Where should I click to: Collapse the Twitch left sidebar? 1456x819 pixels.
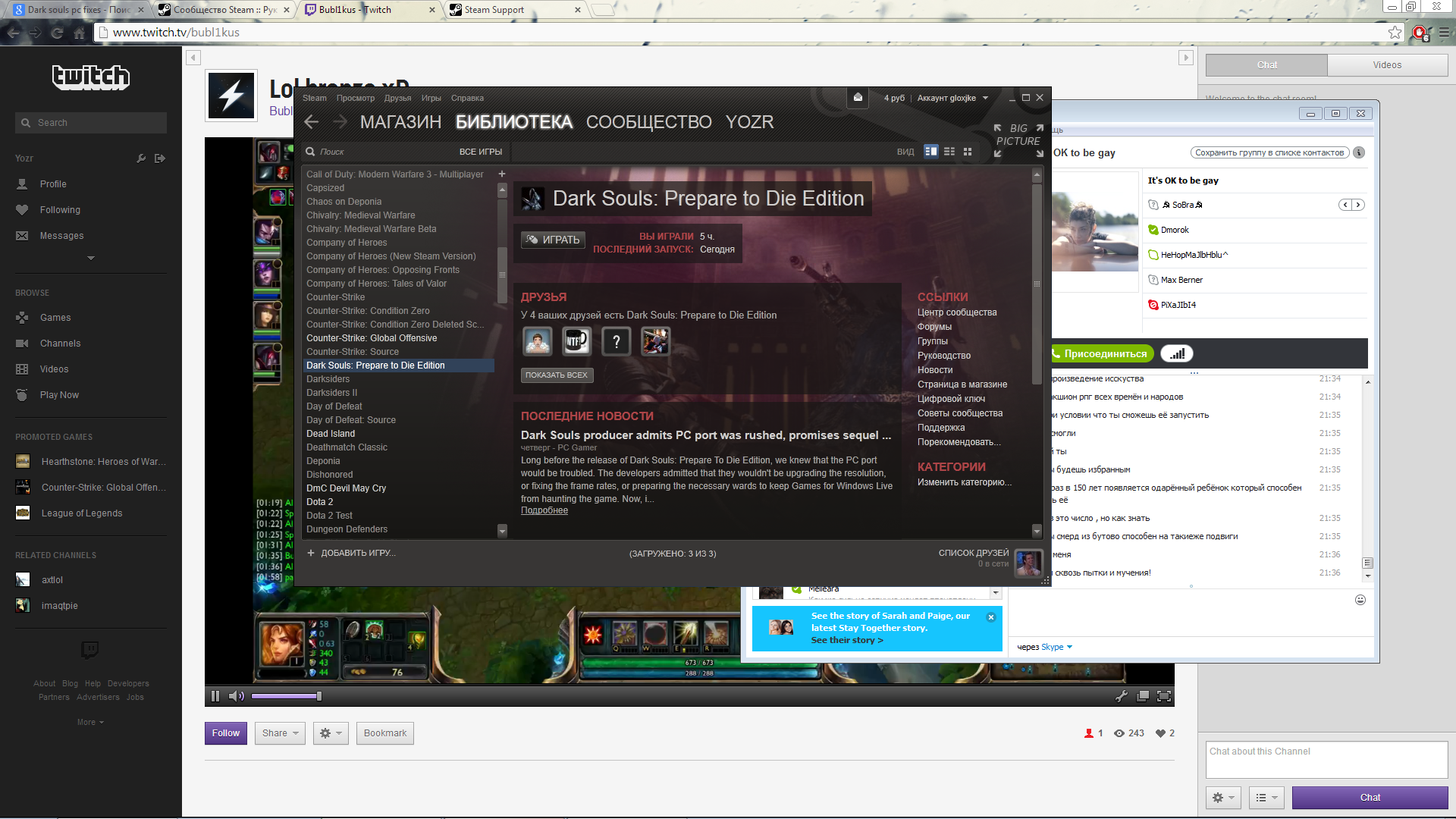tap(193, 58)
